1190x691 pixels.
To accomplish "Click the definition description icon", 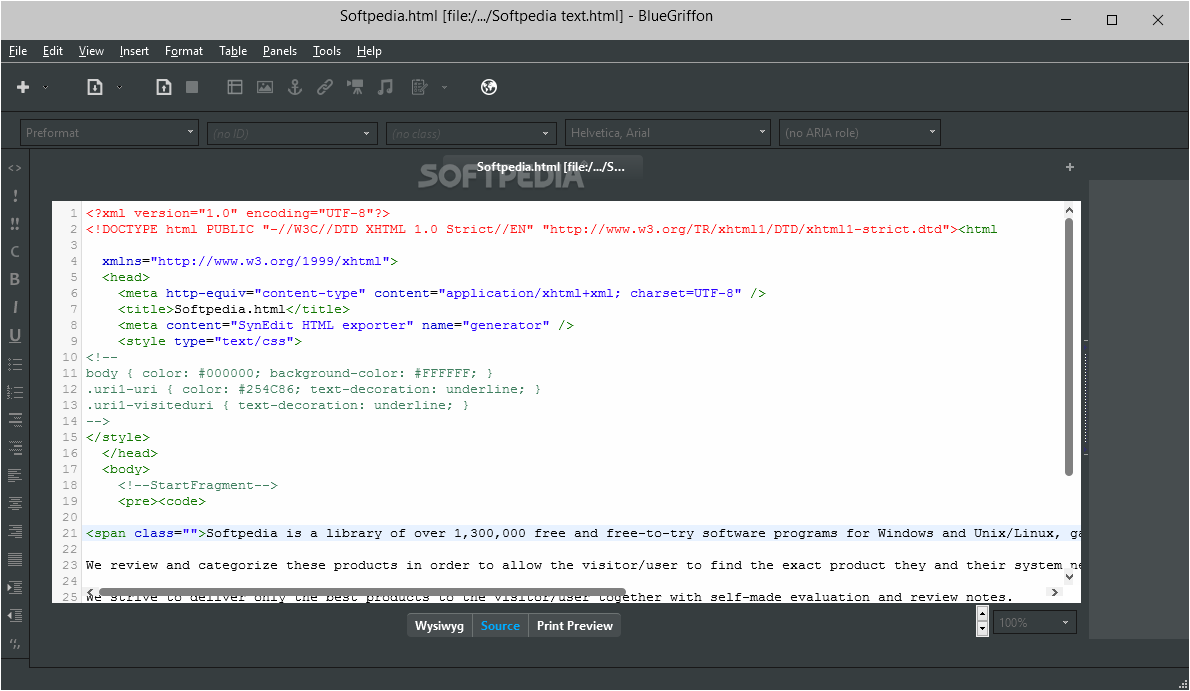I will 14,448.
